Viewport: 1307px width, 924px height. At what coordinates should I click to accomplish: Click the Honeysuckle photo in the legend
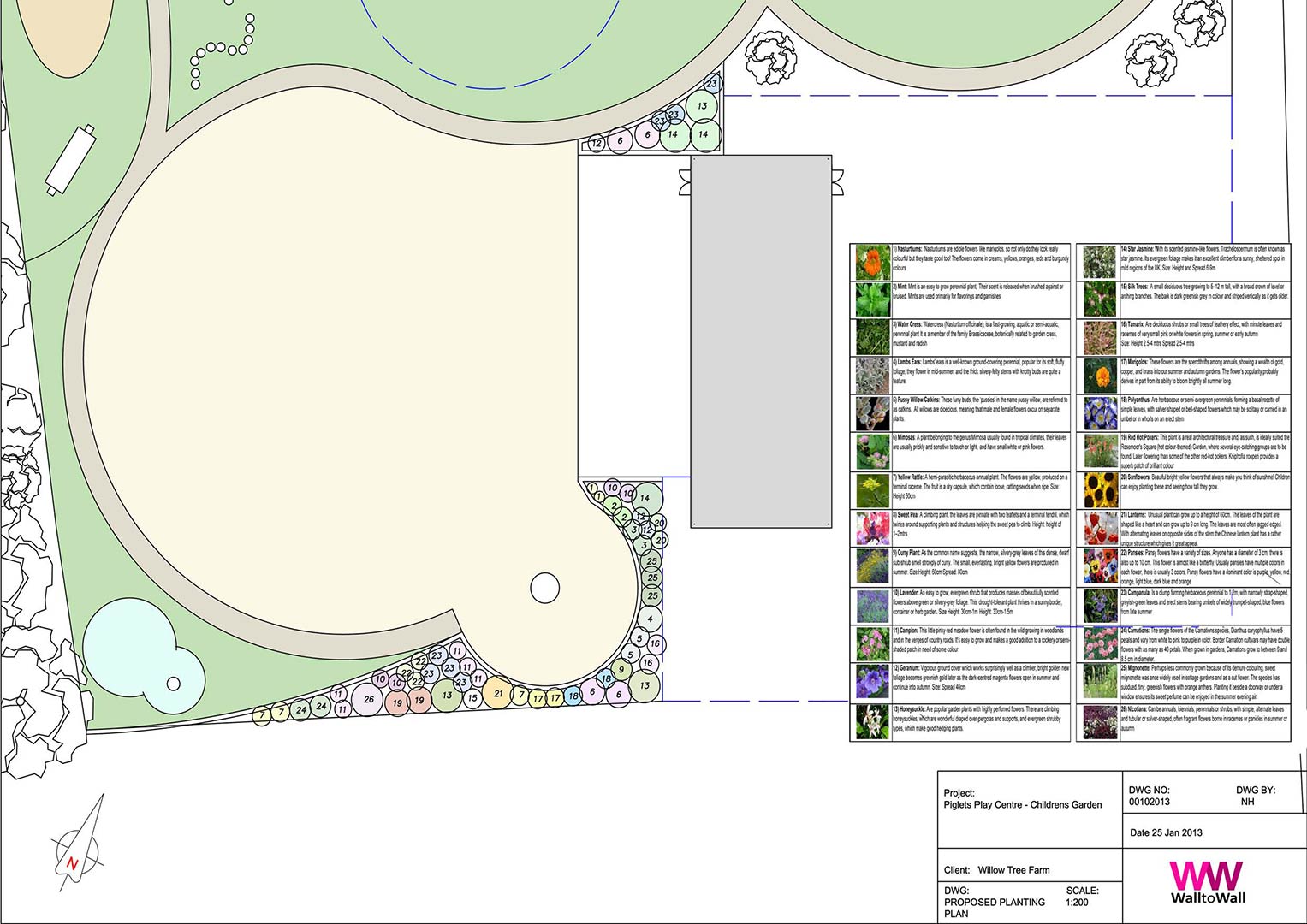[872, 721]
